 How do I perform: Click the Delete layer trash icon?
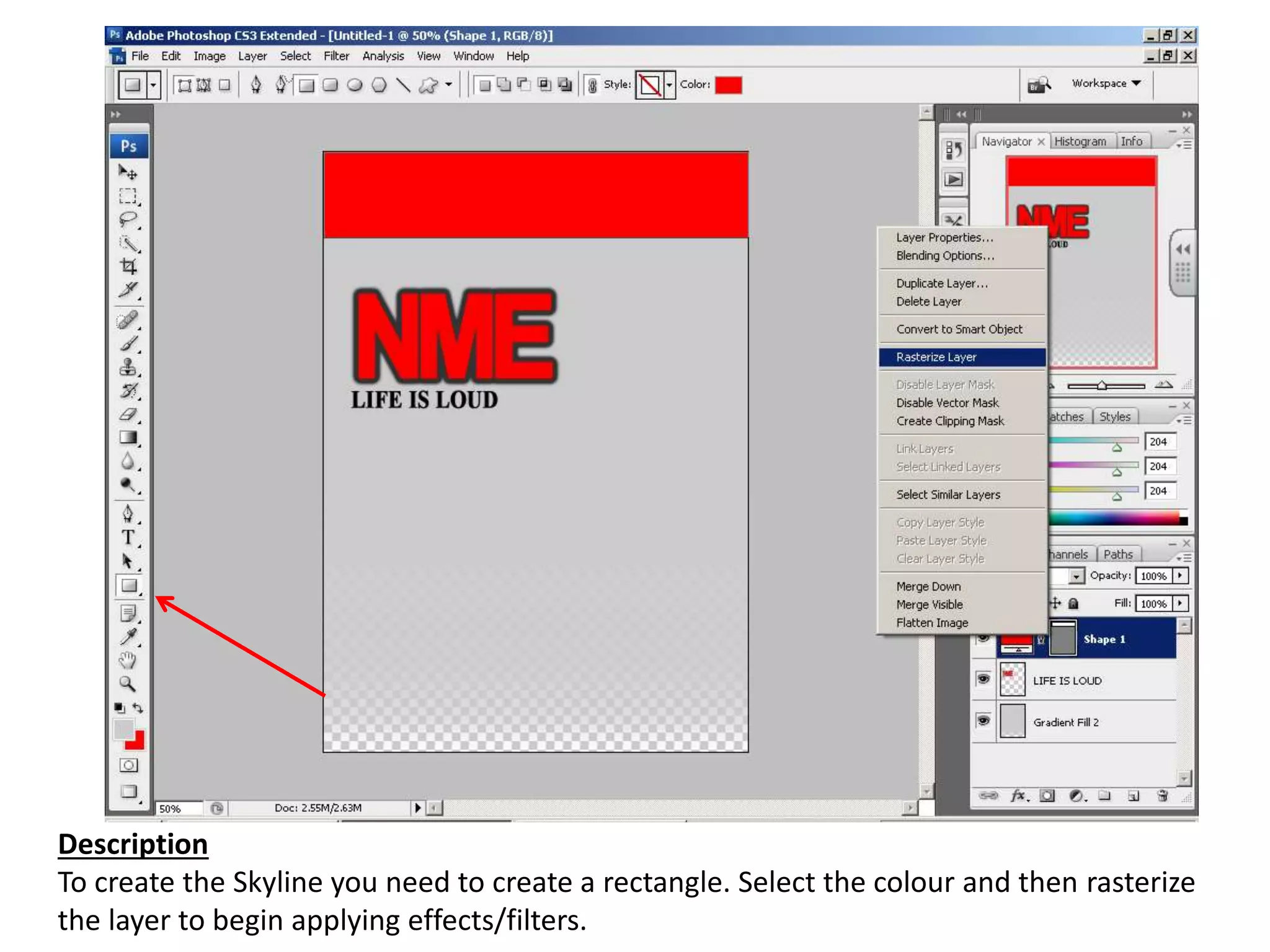pos(1163,796)
